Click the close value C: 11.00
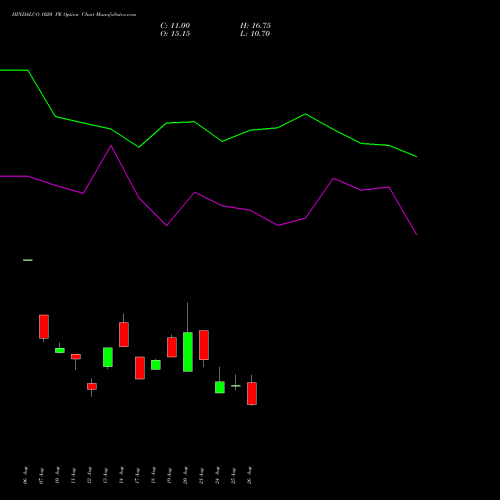Image resolution: width=500 pixels, height=500 pixels. (175, 26)
